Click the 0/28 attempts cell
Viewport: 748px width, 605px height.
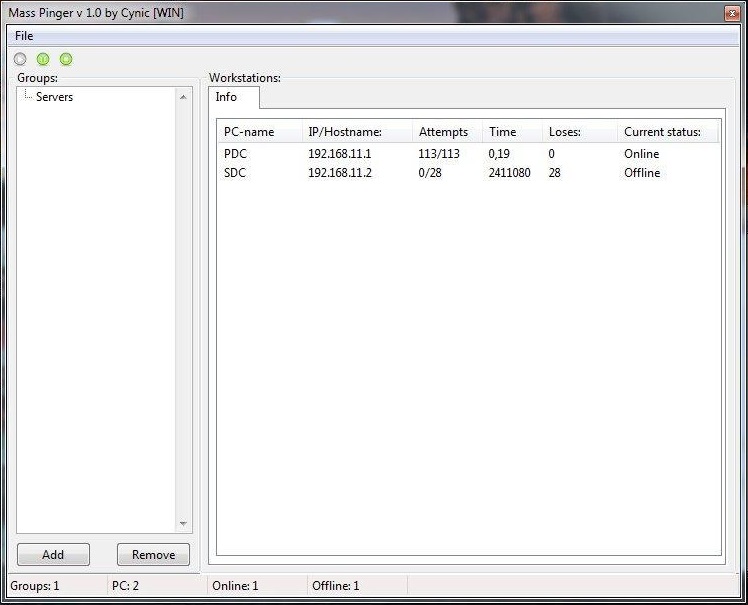coord(430,173)
